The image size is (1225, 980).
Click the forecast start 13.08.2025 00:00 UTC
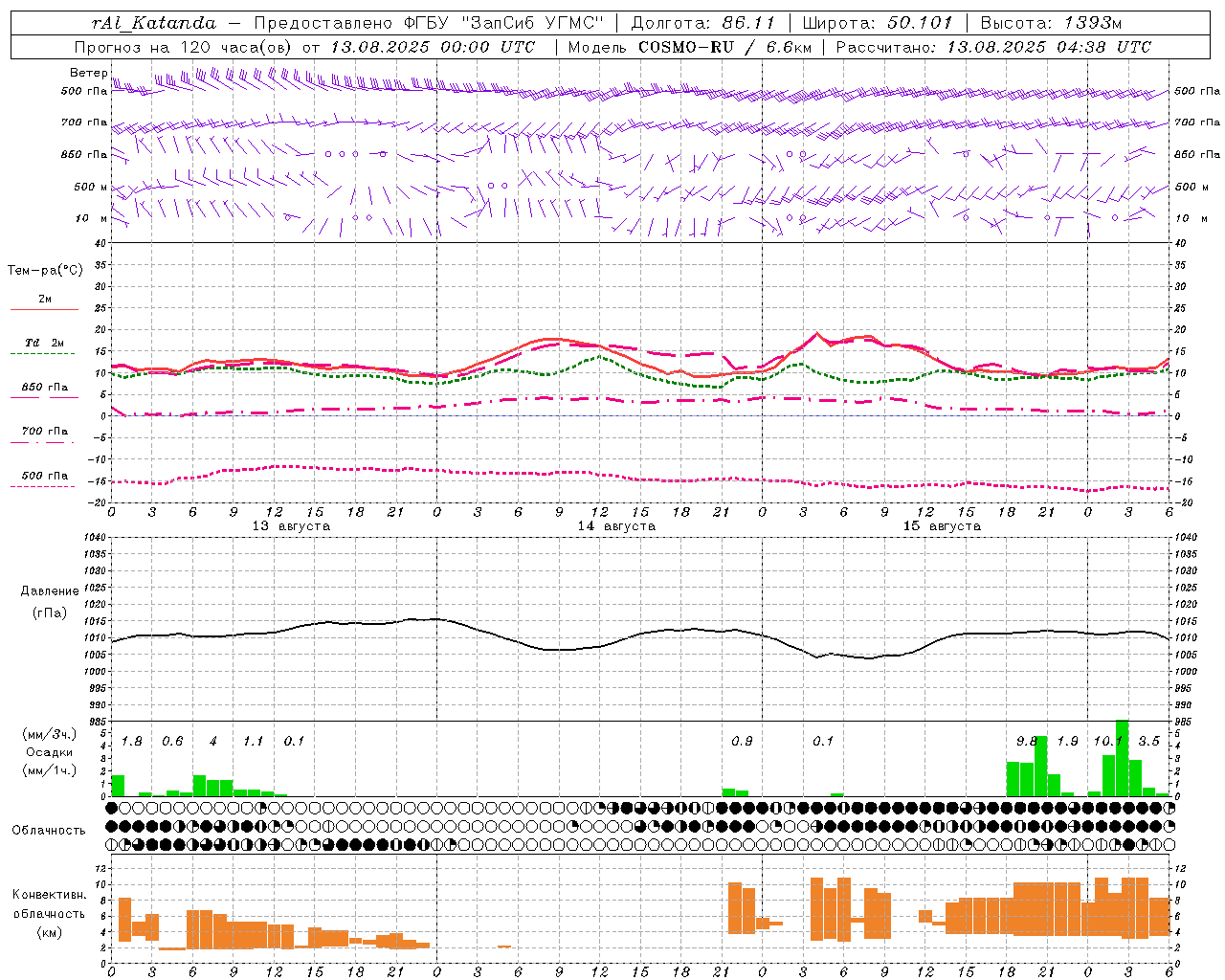coord(433,47)
